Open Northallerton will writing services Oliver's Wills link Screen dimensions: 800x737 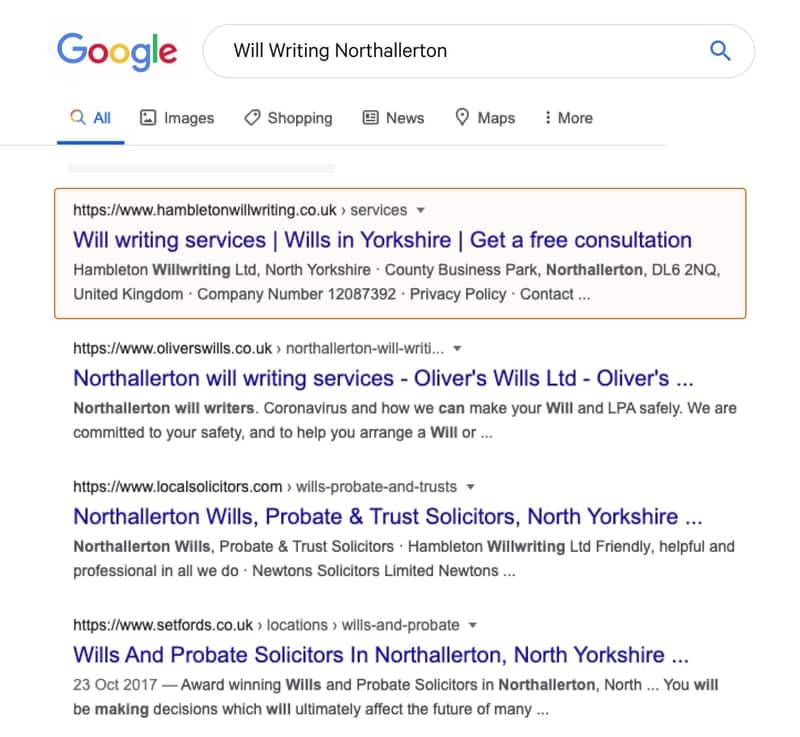[383, 378]
